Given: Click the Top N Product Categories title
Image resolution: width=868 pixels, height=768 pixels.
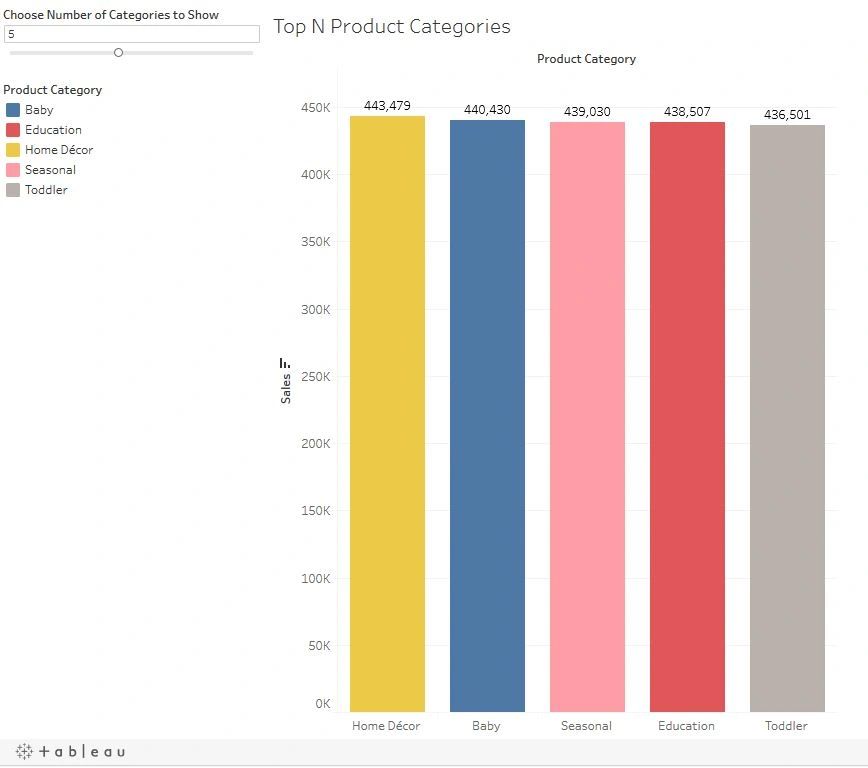Looking at the screenshot, I should 391,27.
